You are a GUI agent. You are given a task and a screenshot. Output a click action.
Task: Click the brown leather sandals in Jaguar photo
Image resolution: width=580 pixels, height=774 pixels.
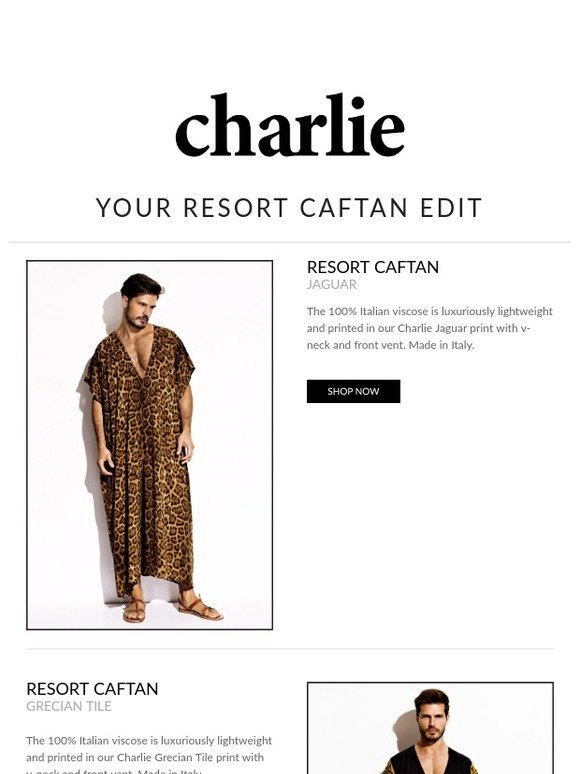tap(173, 610)
